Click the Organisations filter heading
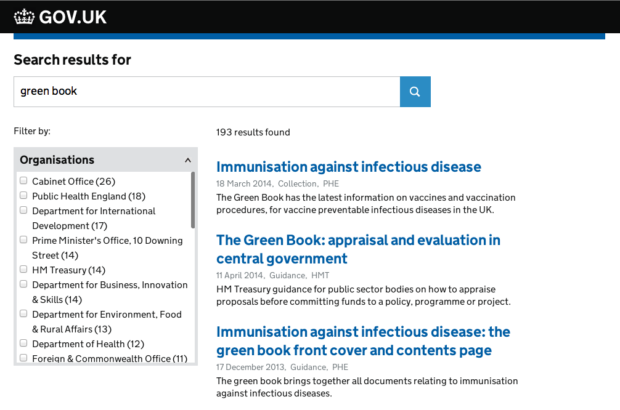The image size is (620, 410). pos(57,160)
